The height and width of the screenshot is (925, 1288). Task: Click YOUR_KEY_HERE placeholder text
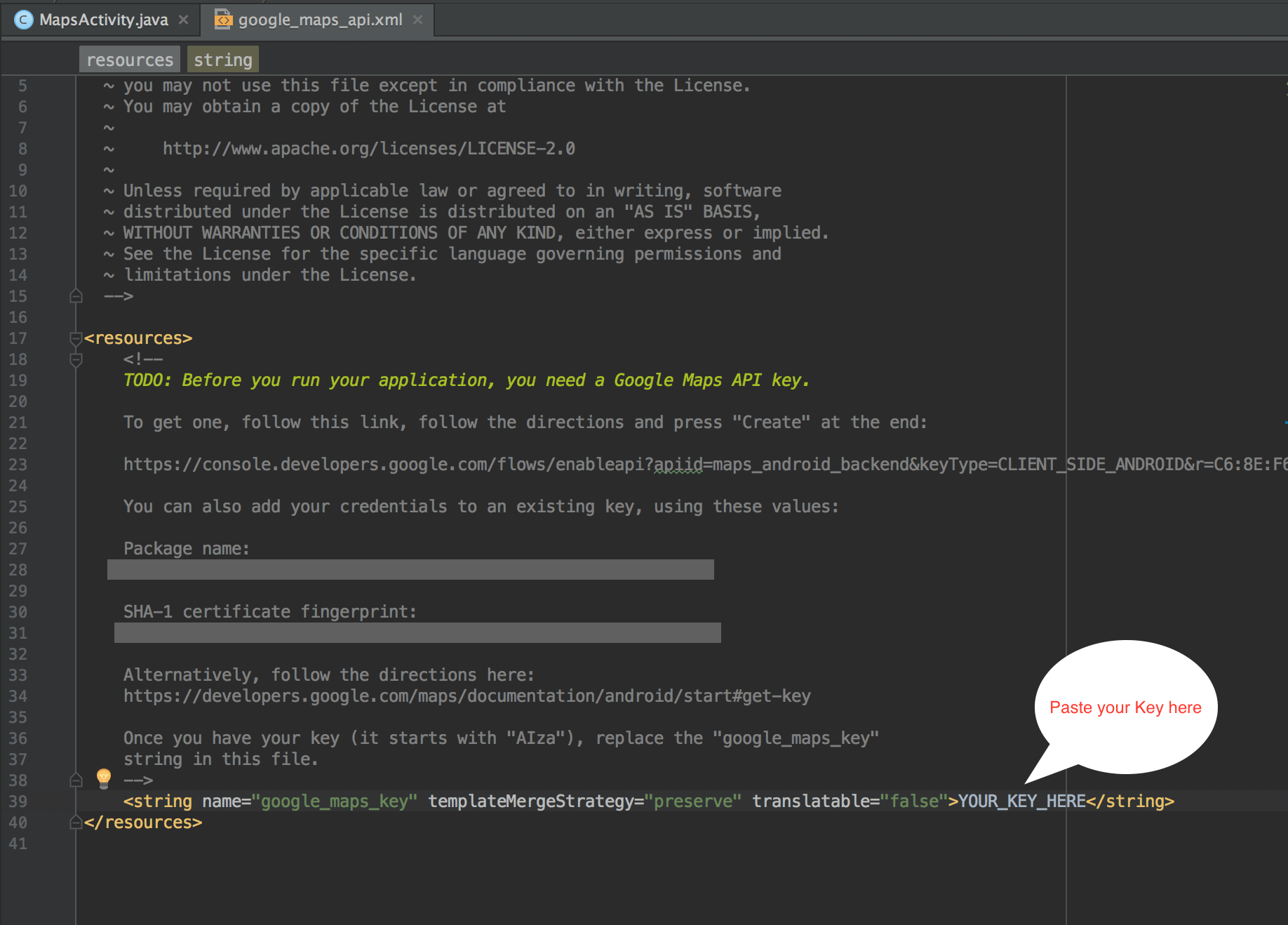1022,801
